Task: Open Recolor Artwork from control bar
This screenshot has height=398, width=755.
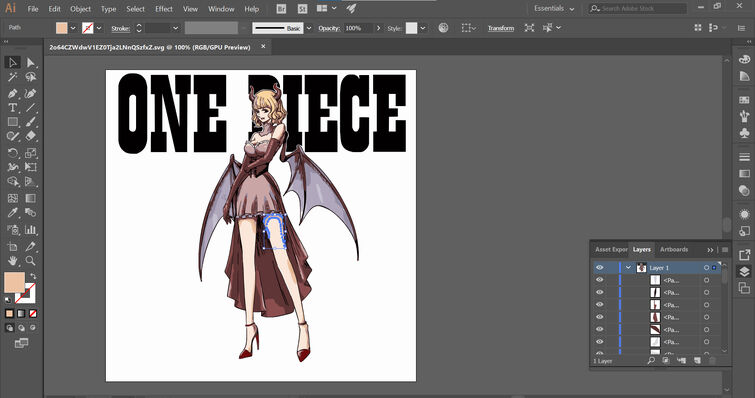Action: [443, 28]
